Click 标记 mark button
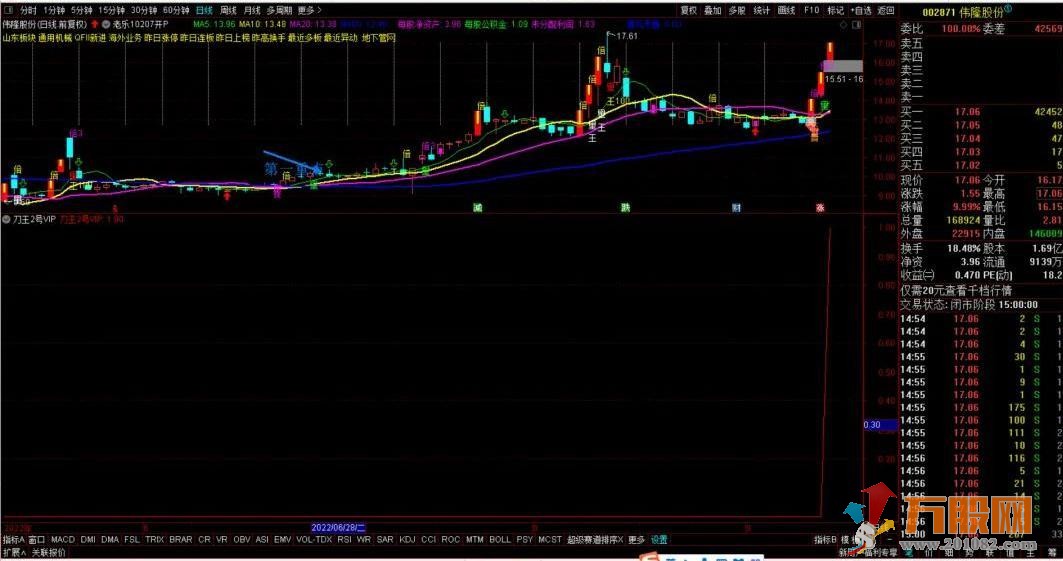Image resolution: width=1063 pixels, height=561 pixels. click(x=836, y=10)
